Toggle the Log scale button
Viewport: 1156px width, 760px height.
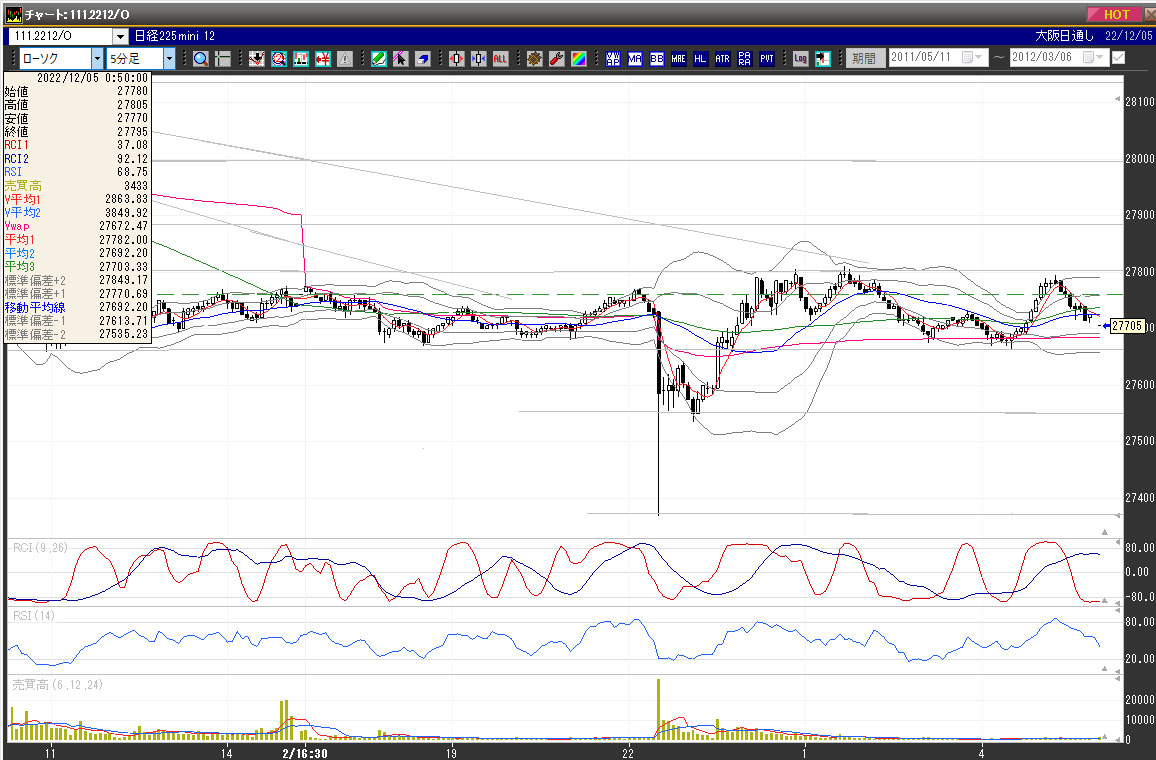coord(801,59)
